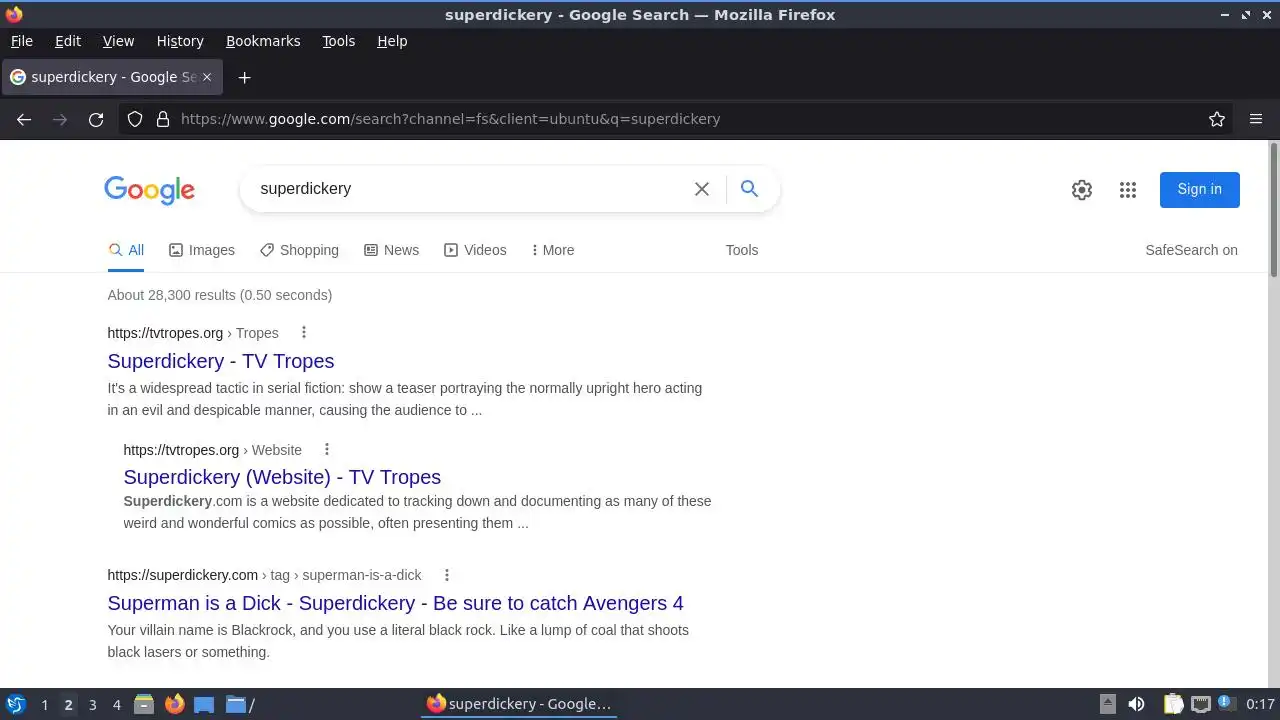Open options for tvtropes.org Website result
Screen dimensions: 1280x720
(327, 450)
